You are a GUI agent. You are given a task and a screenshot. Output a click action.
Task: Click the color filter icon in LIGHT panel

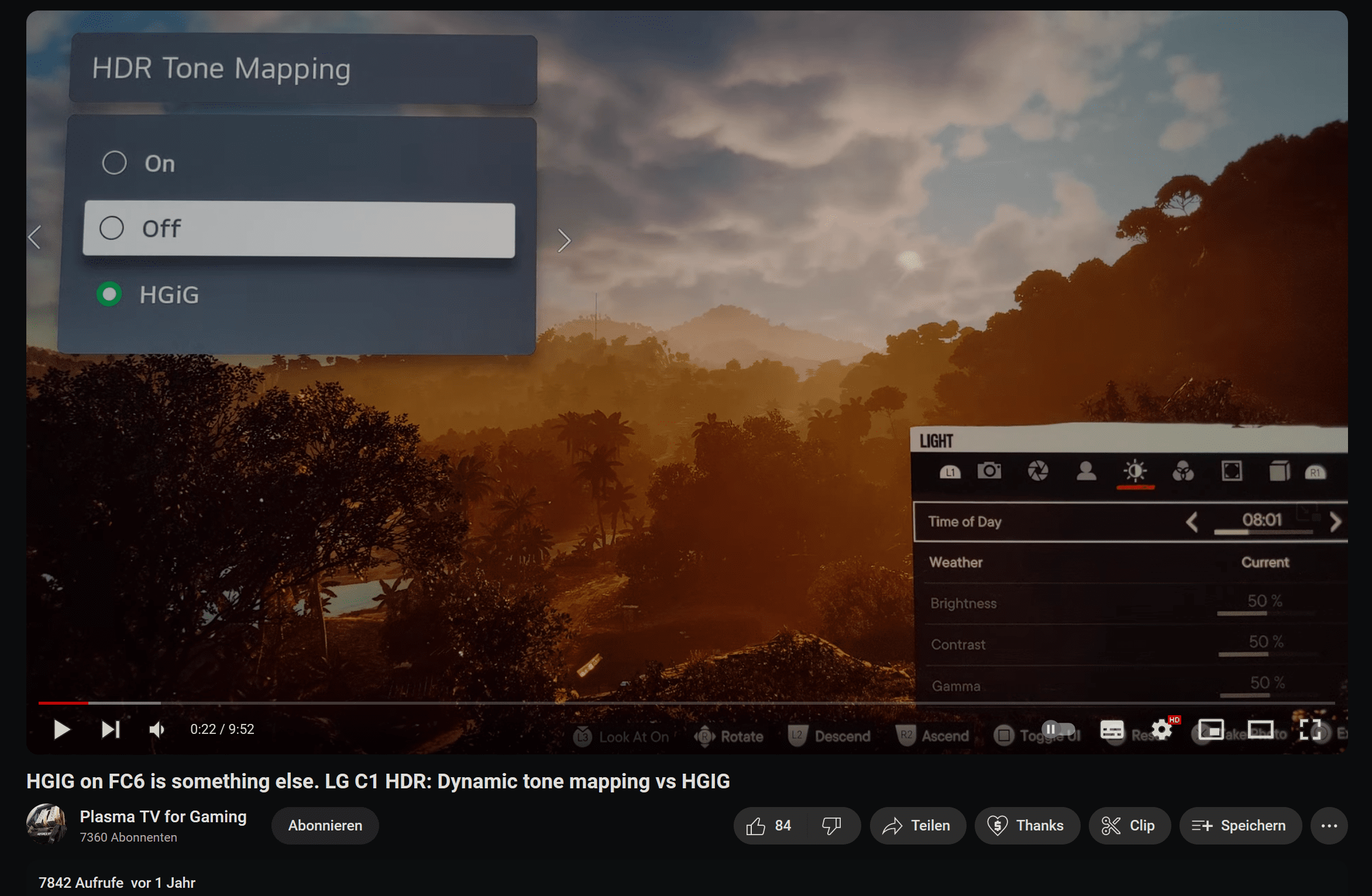pyautogui.click(x=1183, y=471)
